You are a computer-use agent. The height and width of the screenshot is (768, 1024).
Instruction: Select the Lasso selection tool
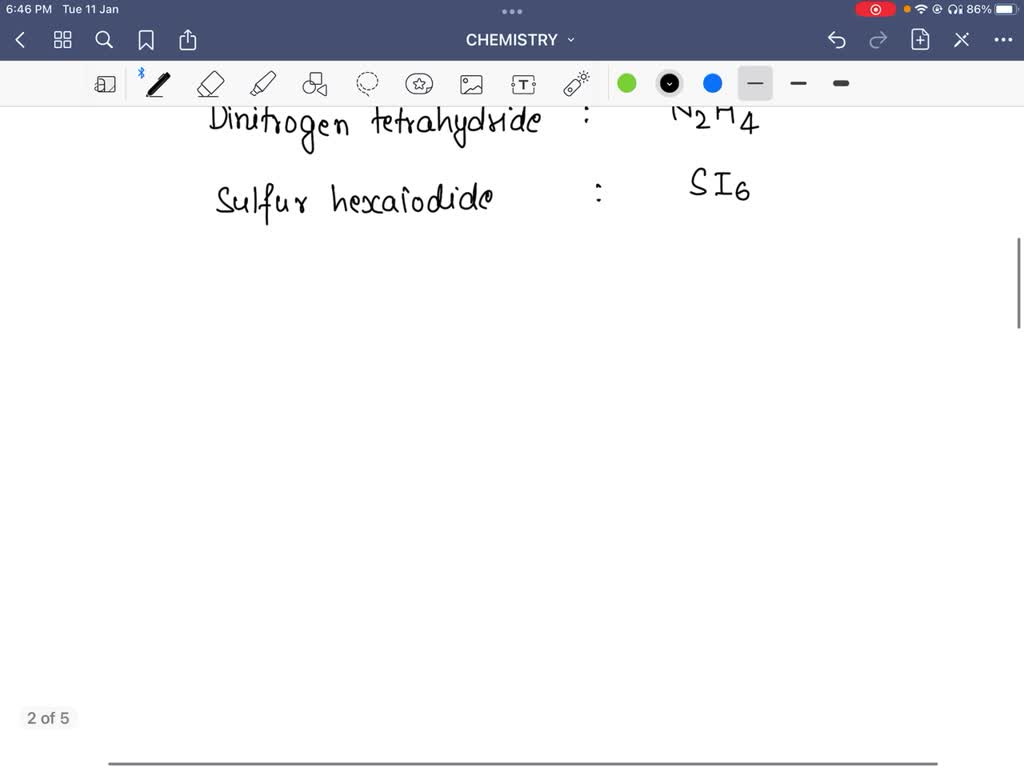[368, 84]
